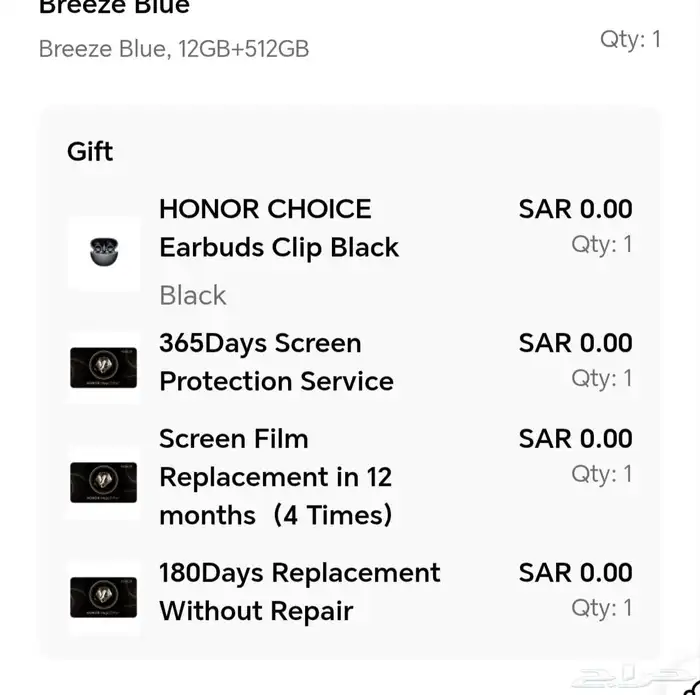Tap the 365Days Screen Protection card icon

(x=104, y=368)
